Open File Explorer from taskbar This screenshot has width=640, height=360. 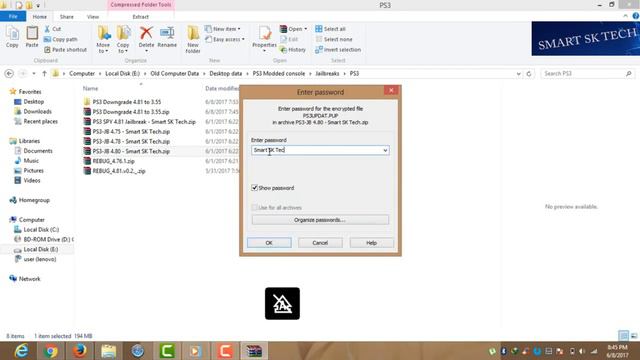pos(109,351)
